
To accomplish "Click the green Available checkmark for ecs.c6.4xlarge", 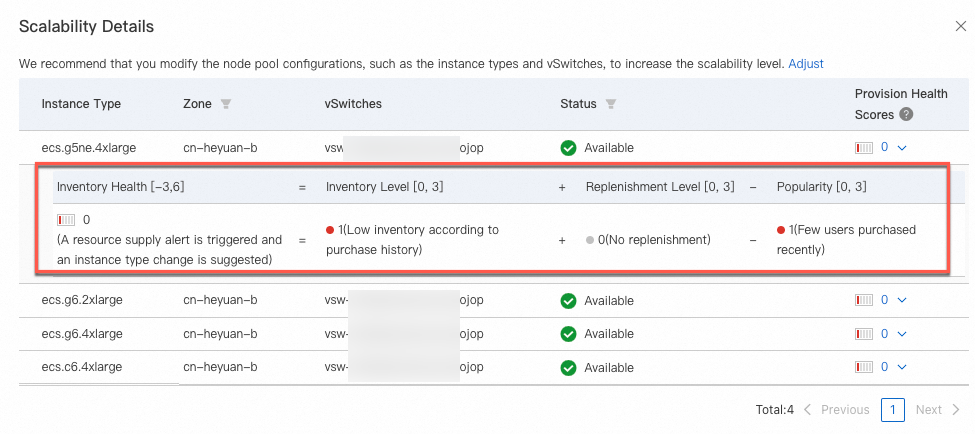I will tap(568, 367).
